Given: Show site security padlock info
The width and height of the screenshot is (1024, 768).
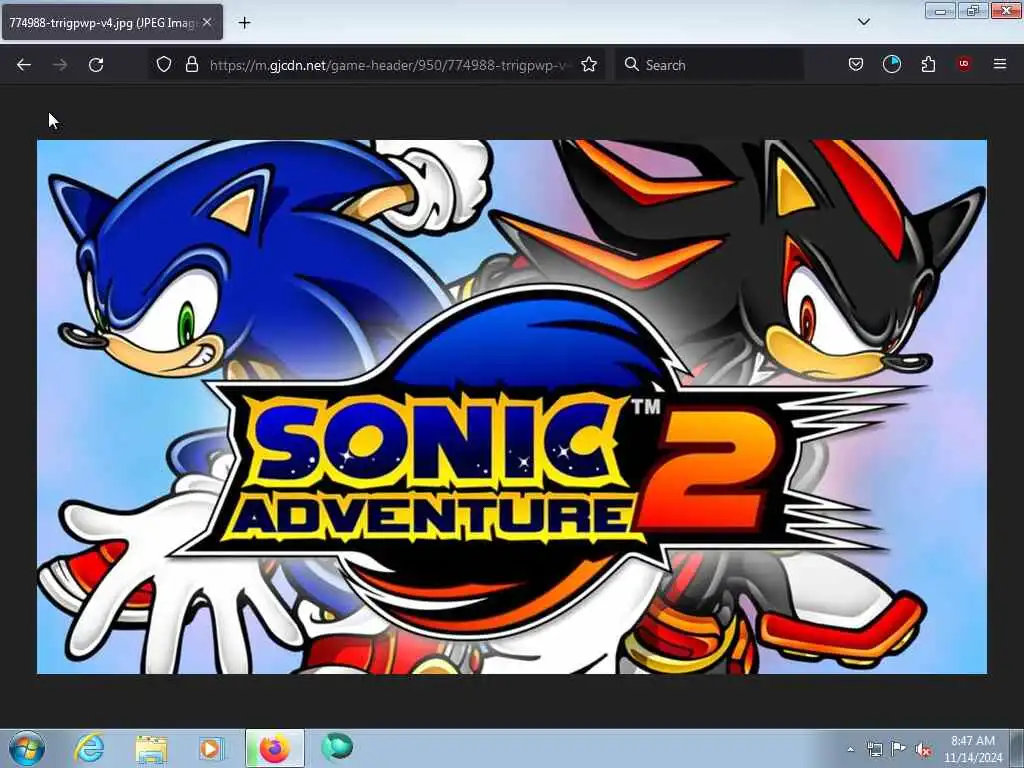Looking at the screenshot, I should (191, 64).
